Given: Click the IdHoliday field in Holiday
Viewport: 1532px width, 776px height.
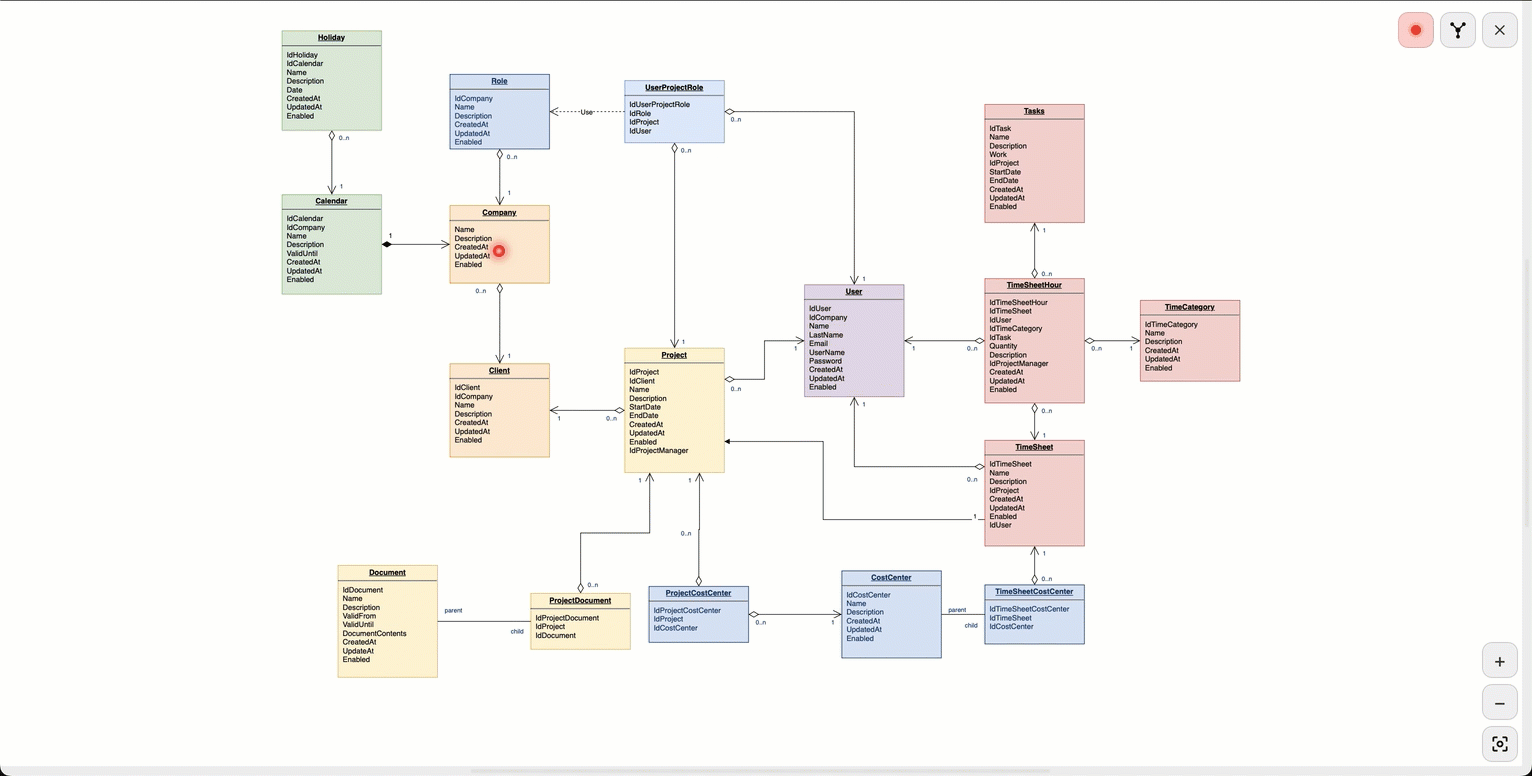Looking at the screenshot, I should click(302, 55).
